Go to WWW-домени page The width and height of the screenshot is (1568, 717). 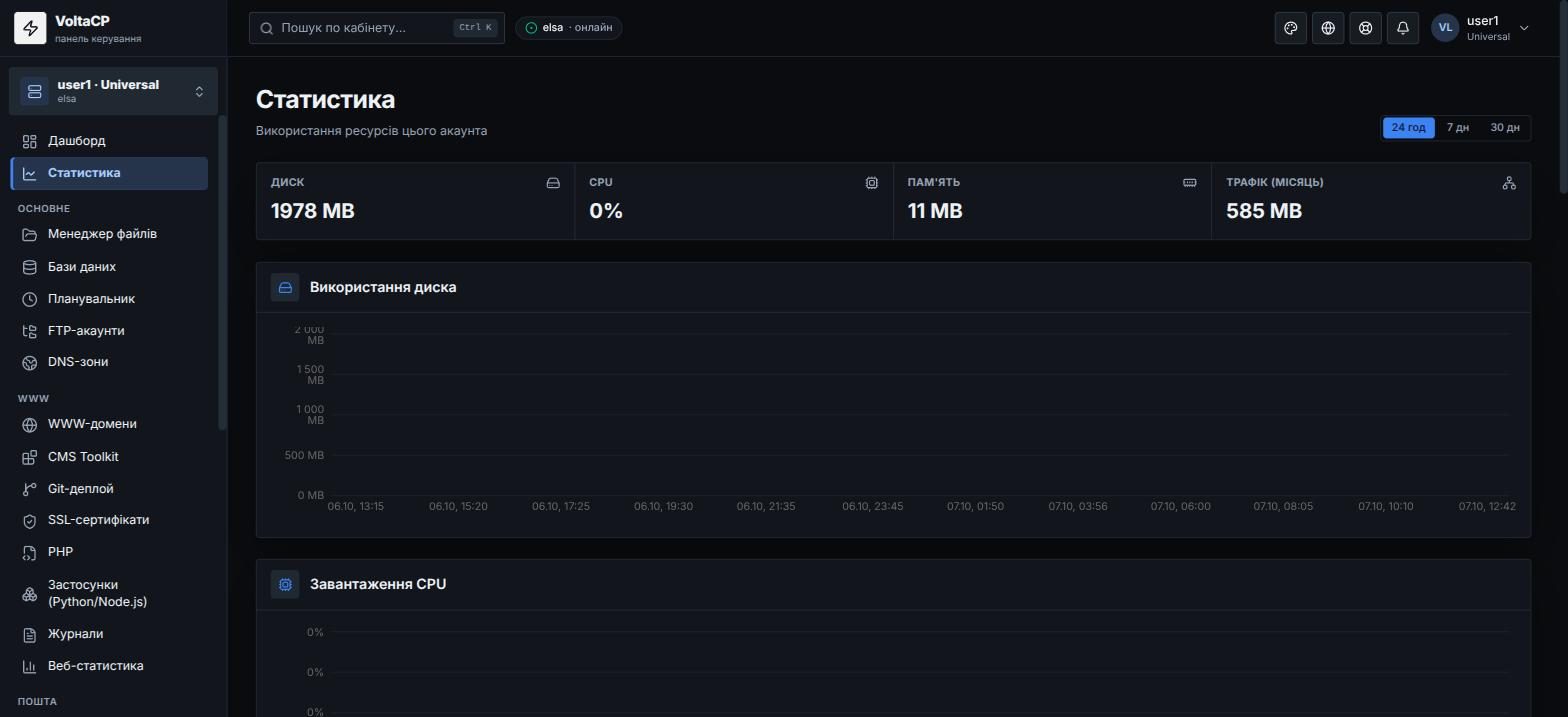[x=109, y=424]
